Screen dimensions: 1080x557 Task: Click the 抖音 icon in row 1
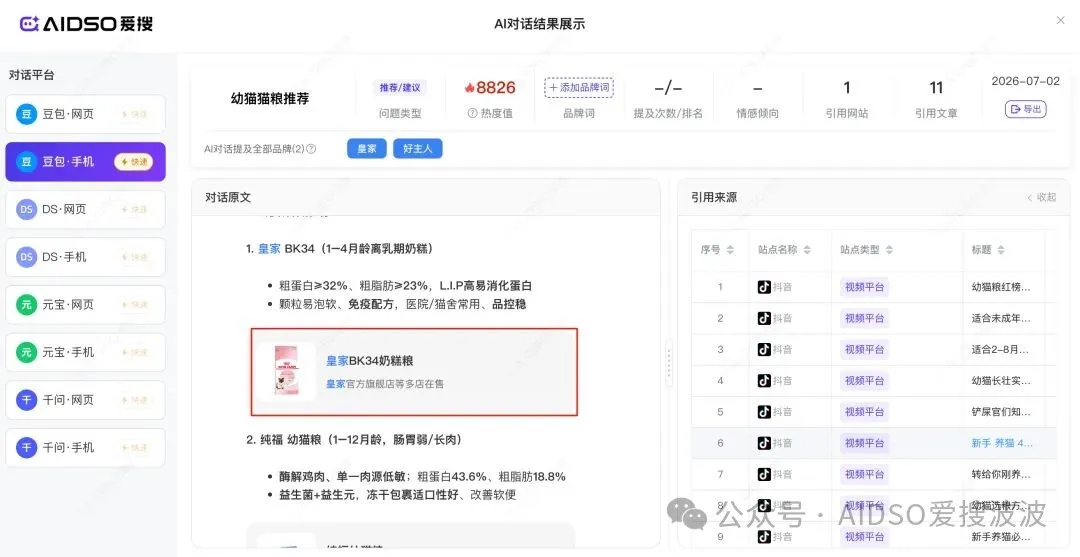764,287
